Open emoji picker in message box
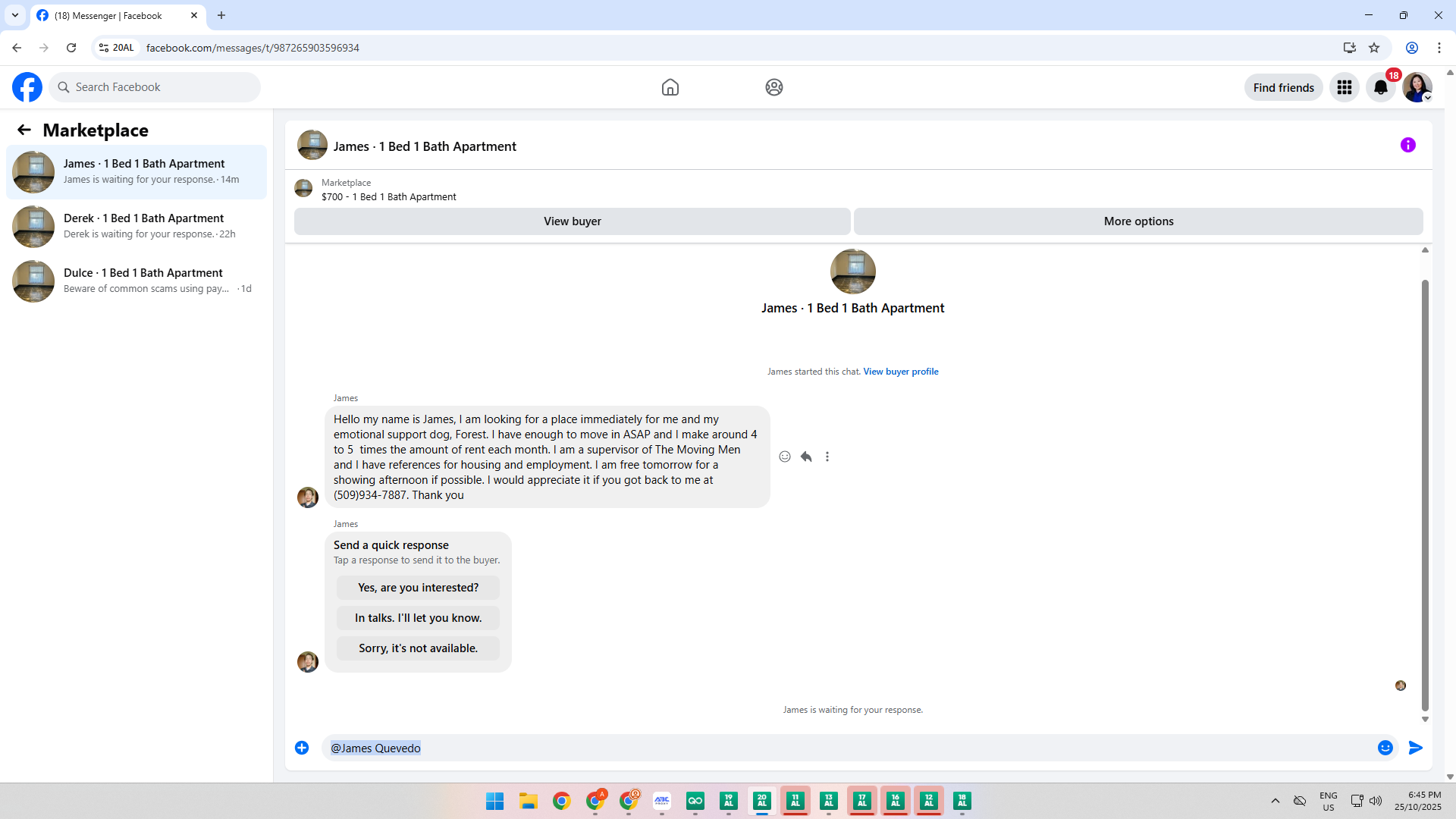Screen dimensions: 1456x819 [x=1385, y=748]
